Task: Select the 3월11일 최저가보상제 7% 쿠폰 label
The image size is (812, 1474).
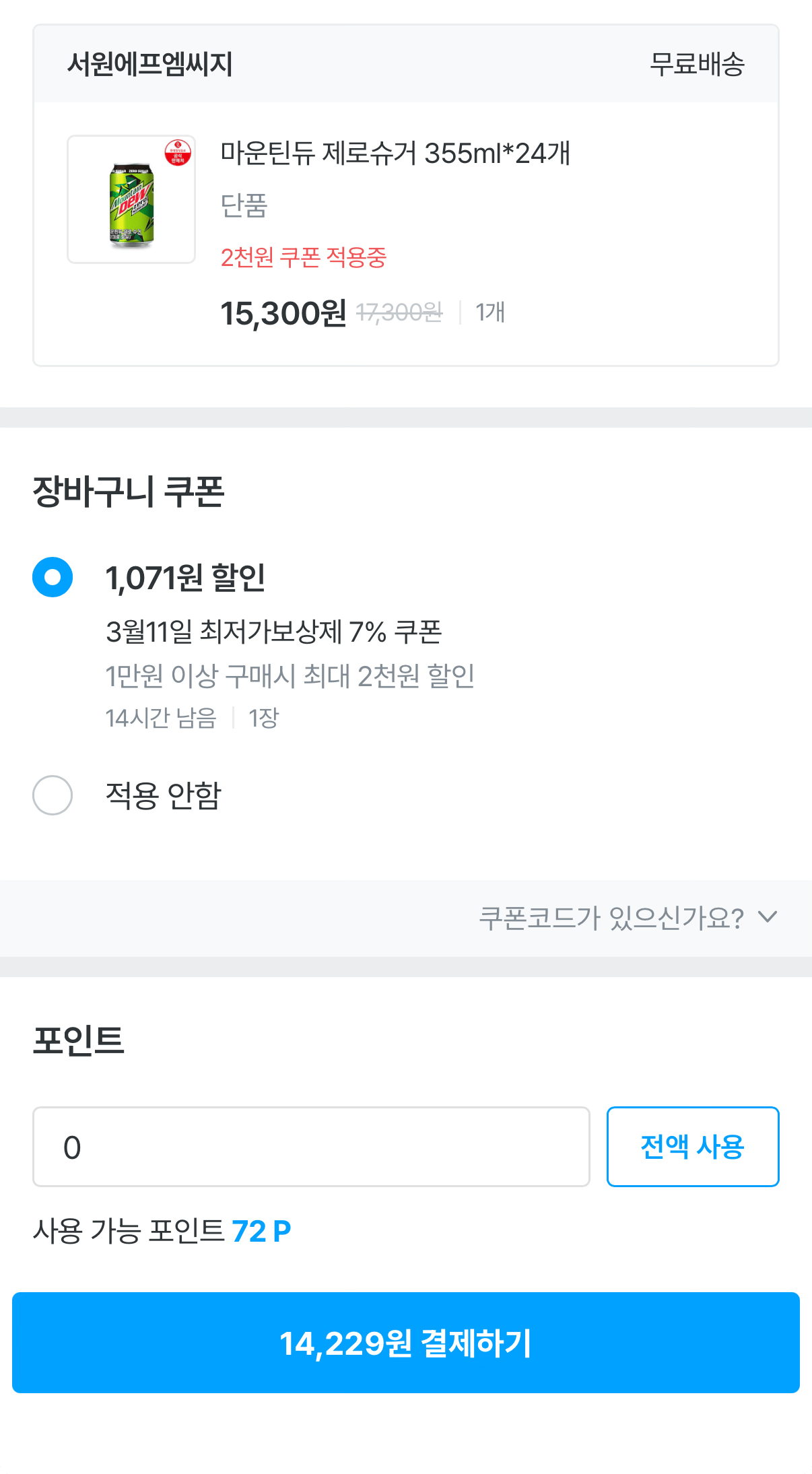Action: coord(273,632)
